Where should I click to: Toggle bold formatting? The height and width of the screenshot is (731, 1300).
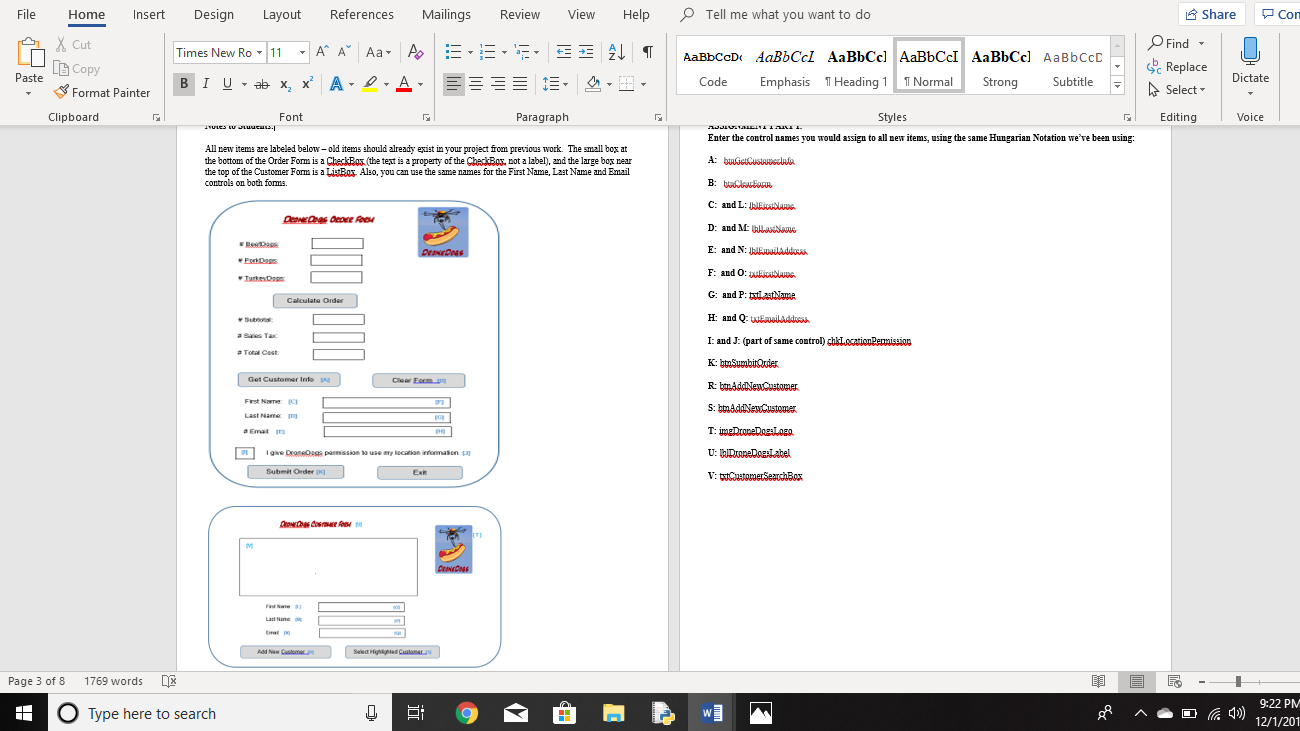184,84
